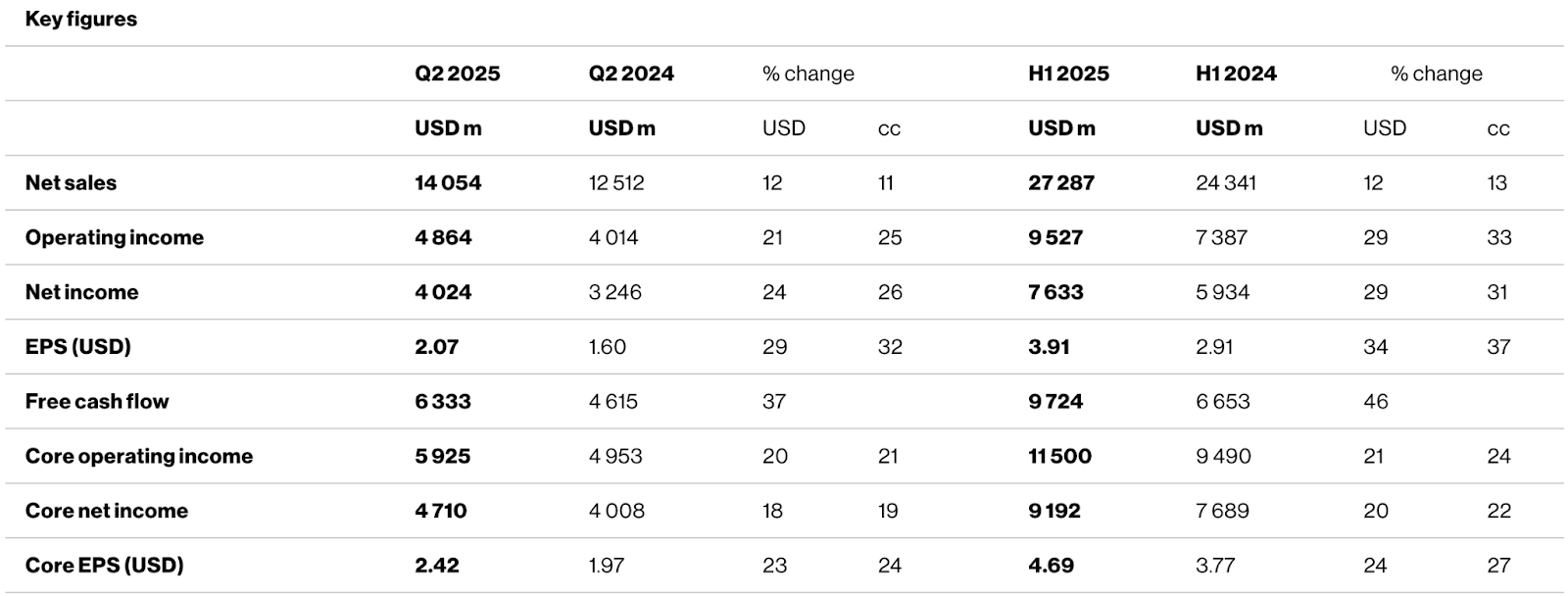Select the Free cash flow row label

click(x=97, y=402)
